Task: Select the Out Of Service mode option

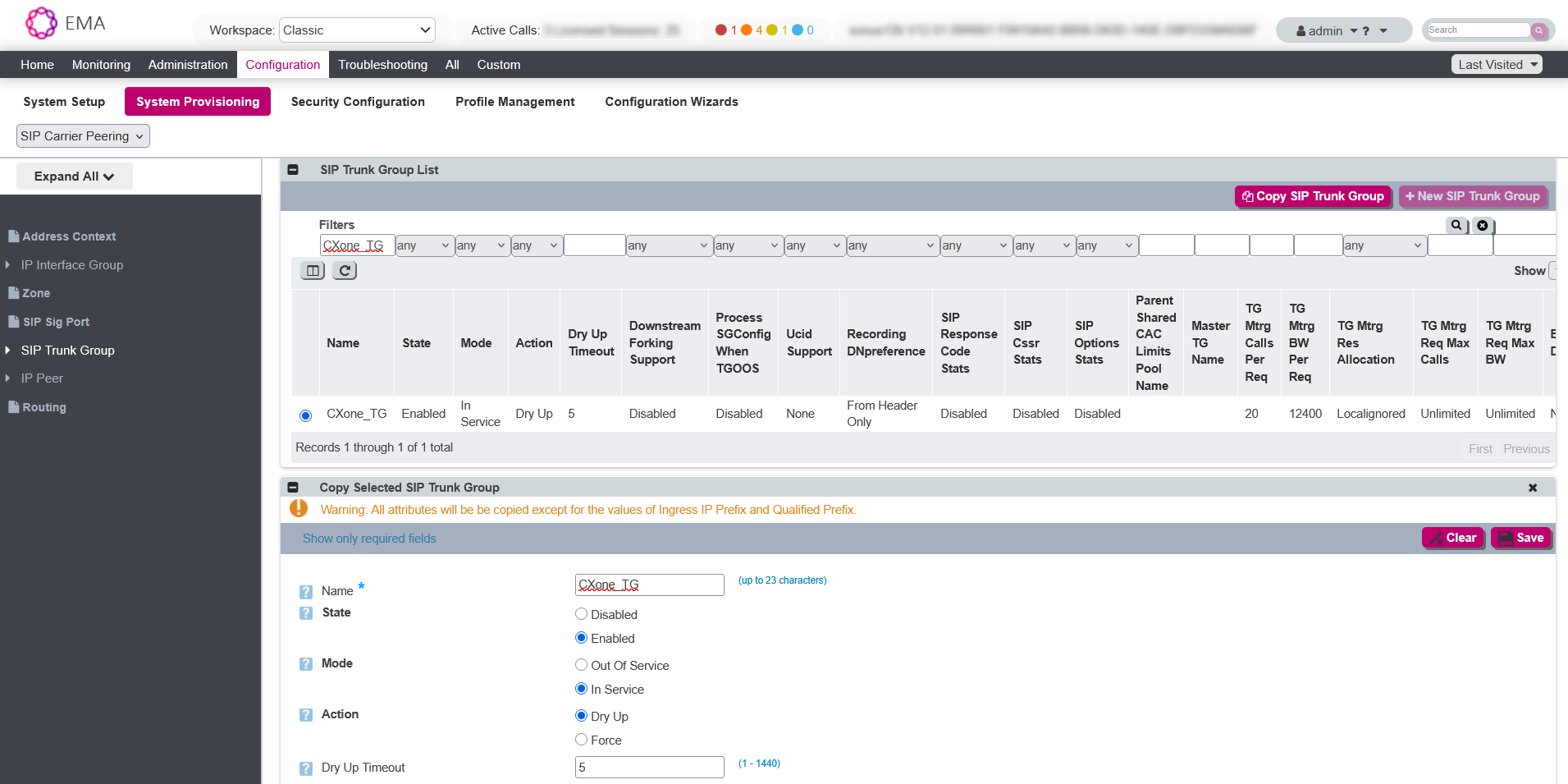Action: tap(581, 665)
